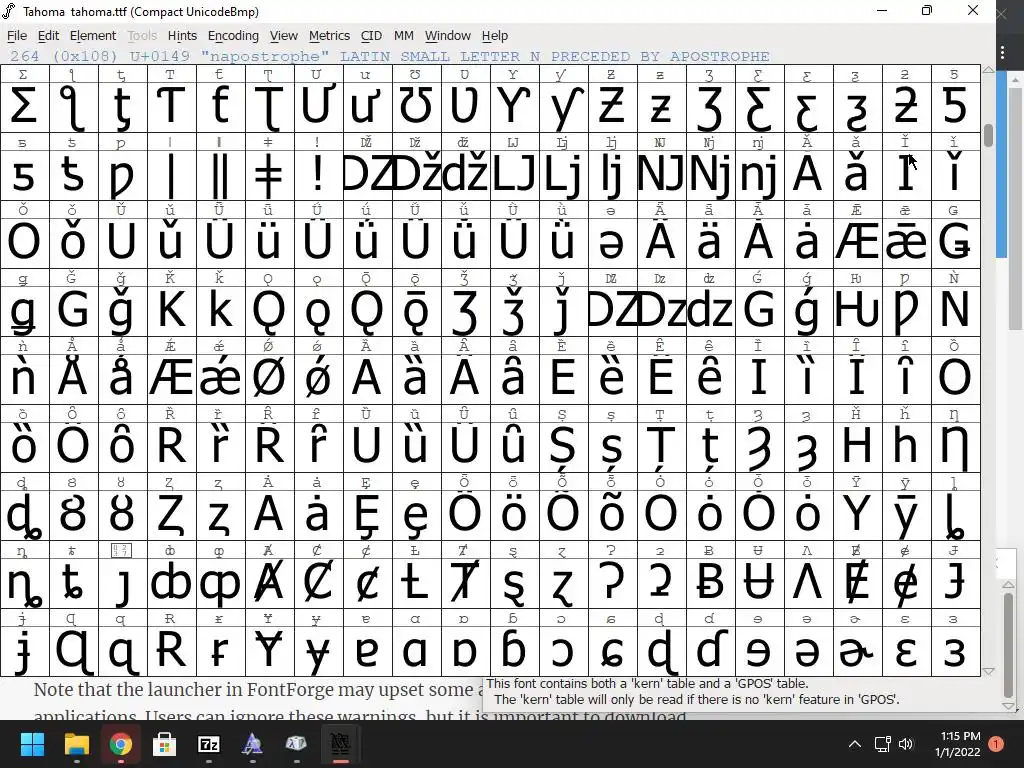Click the network icon in system tray
This screenshot has width=1024, height=768.
(x=882, y=744)
